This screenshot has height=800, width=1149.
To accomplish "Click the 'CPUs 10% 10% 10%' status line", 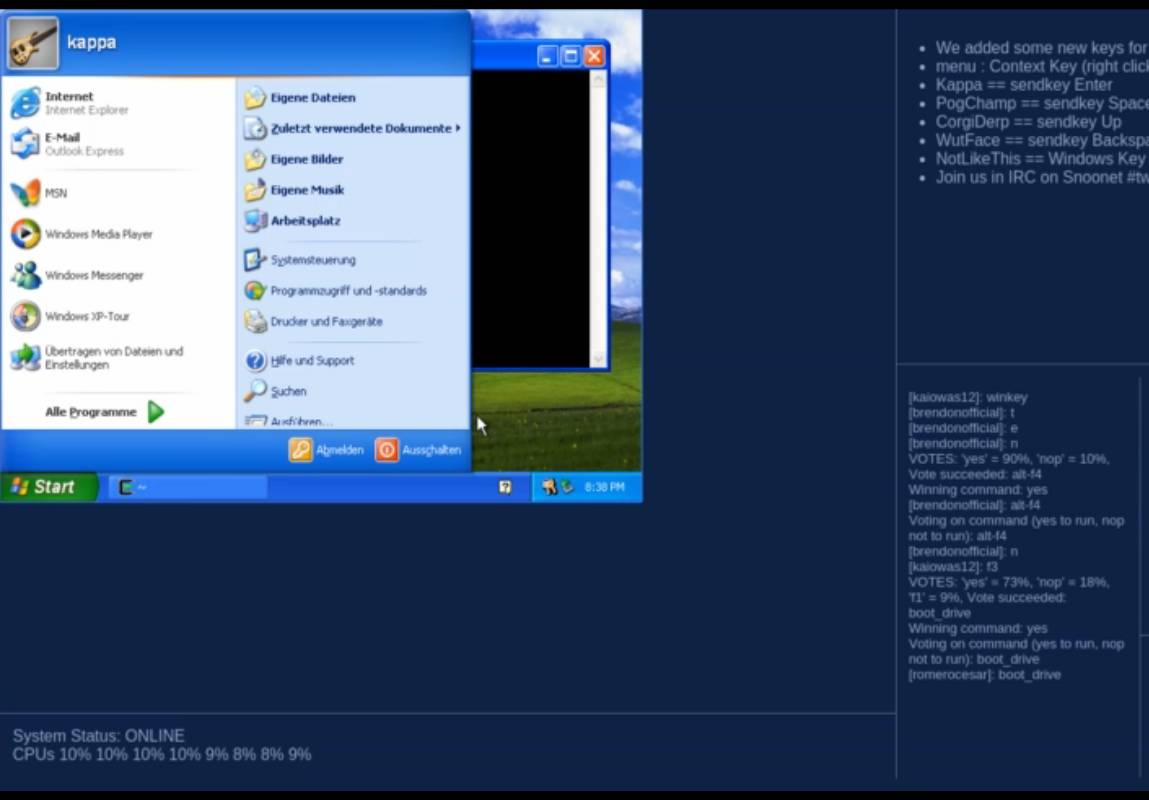I will pyautogui.click(x=162, y=754).
